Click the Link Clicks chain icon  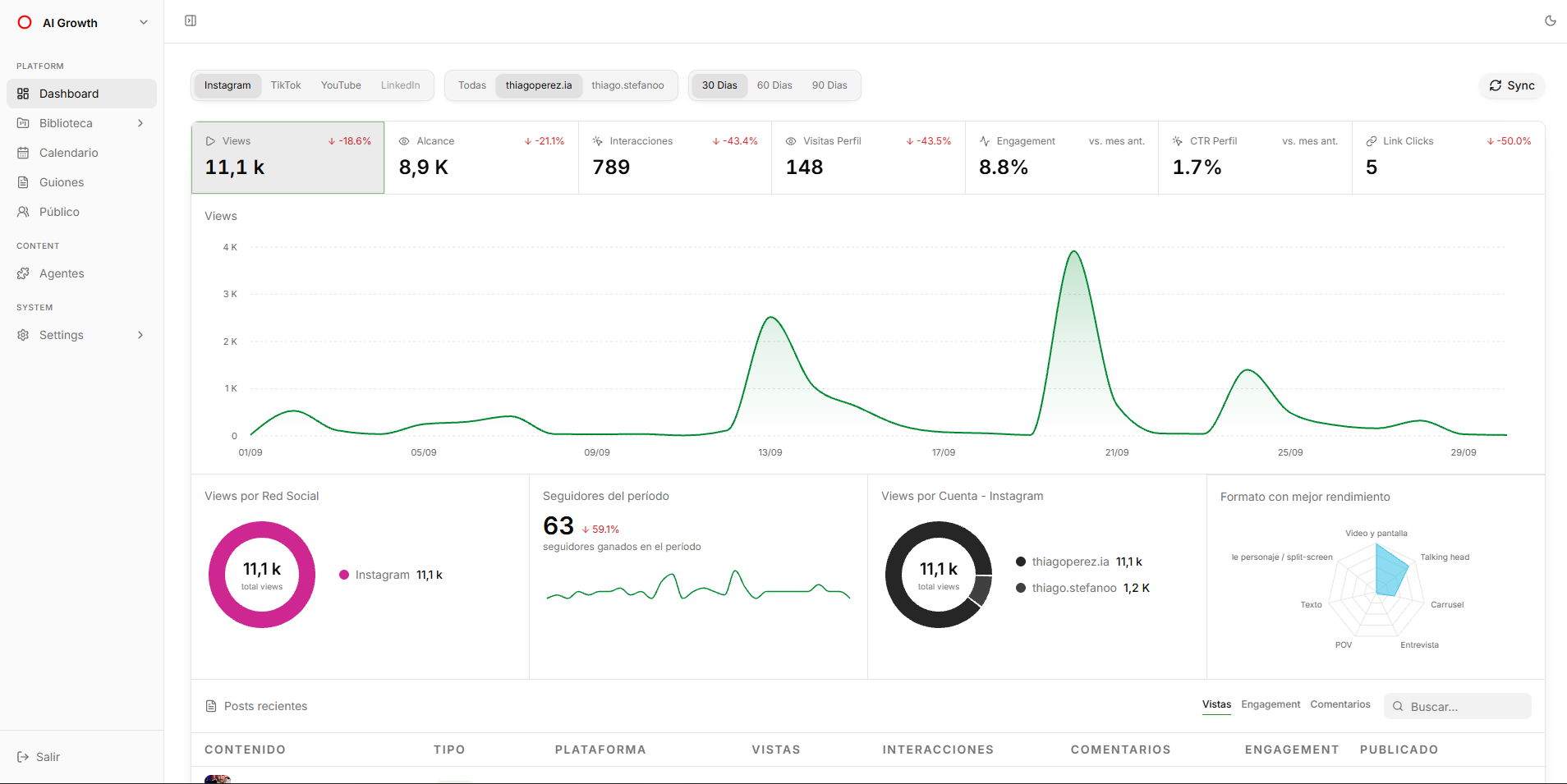[1372, 141]
